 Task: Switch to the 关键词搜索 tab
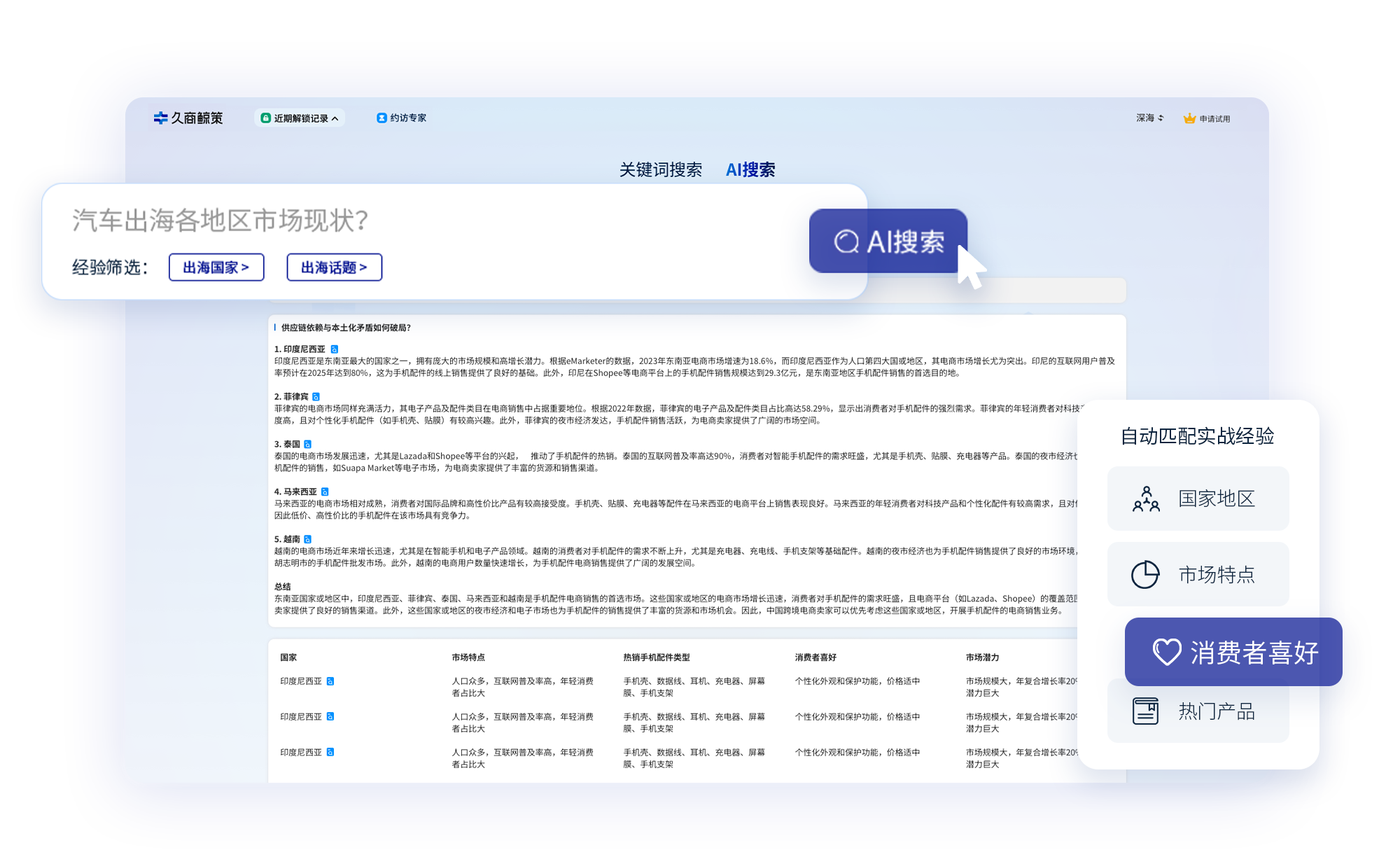click(660, 169)
